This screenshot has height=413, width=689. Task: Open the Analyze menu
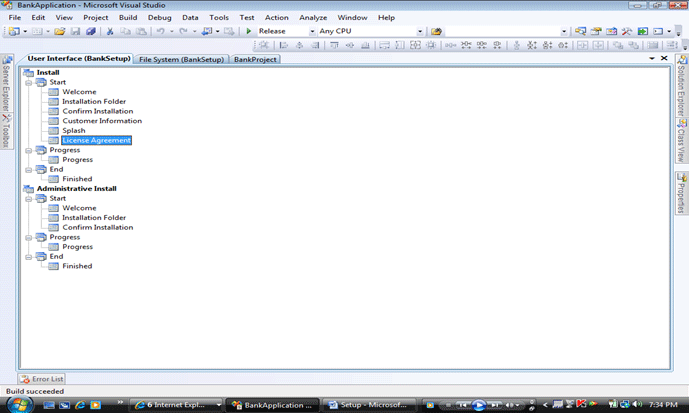313,18
